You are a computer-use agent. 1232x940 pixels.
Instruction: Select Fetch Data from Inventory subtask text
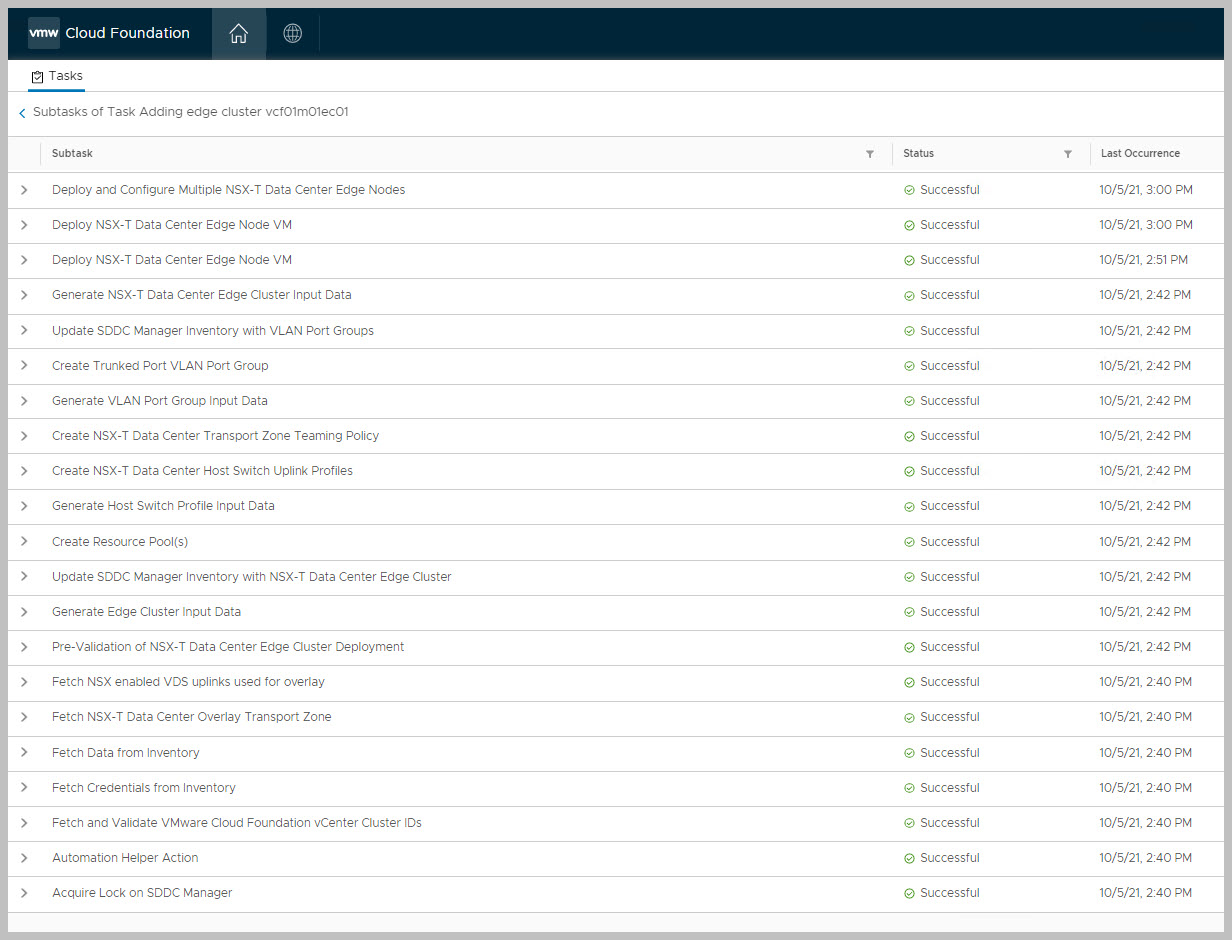click(125, 753)
